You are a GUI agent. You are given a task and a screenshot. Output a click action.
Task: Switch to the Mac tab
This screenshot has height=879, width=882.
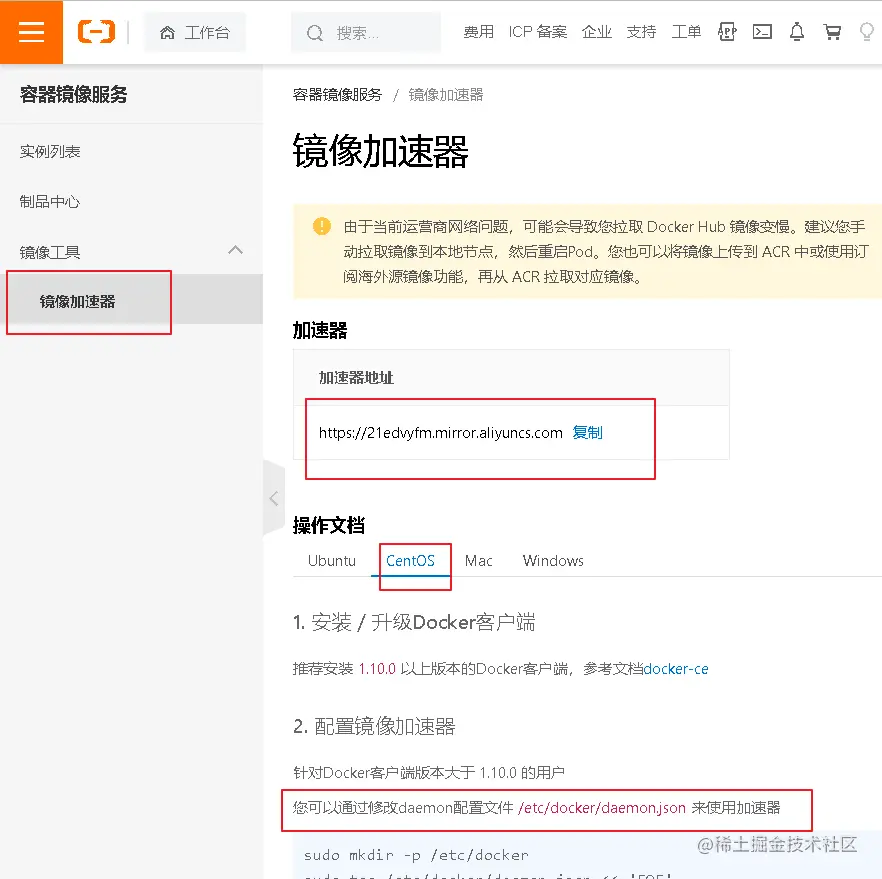tap(479, 561)
